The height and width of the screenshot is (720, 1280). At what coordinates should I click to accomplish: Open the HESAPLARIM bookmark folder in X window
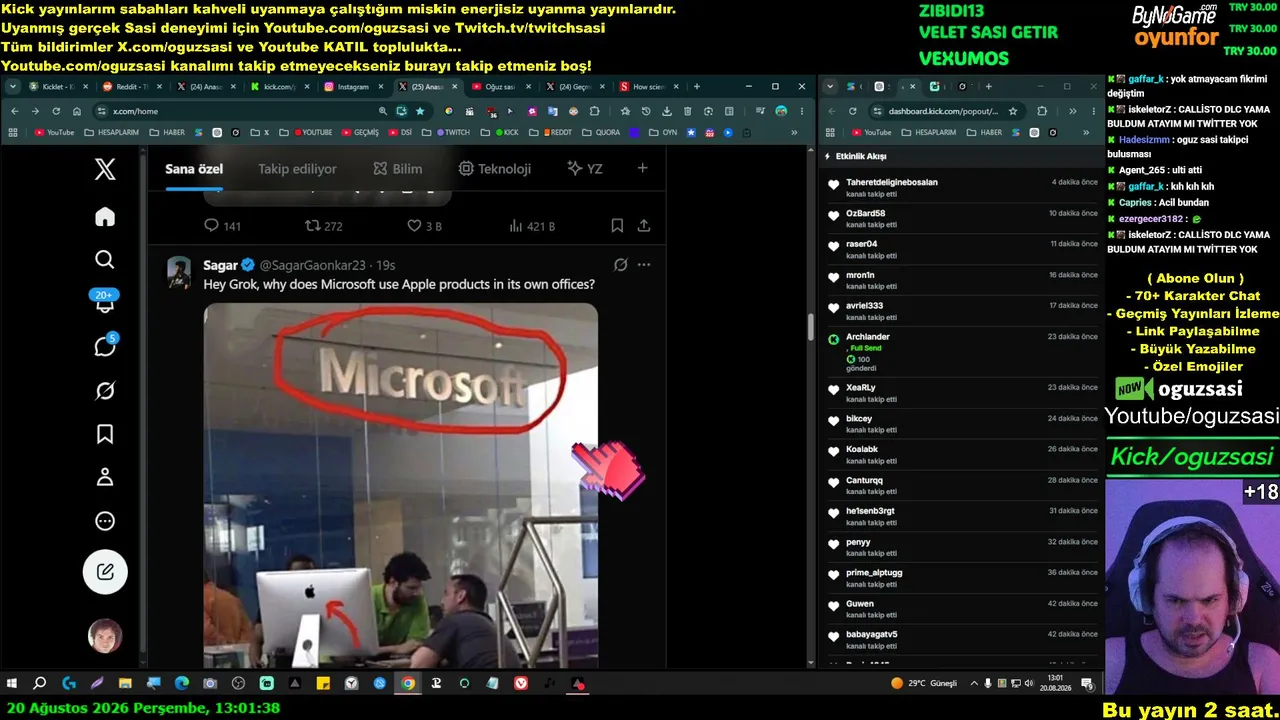[111, 132]
